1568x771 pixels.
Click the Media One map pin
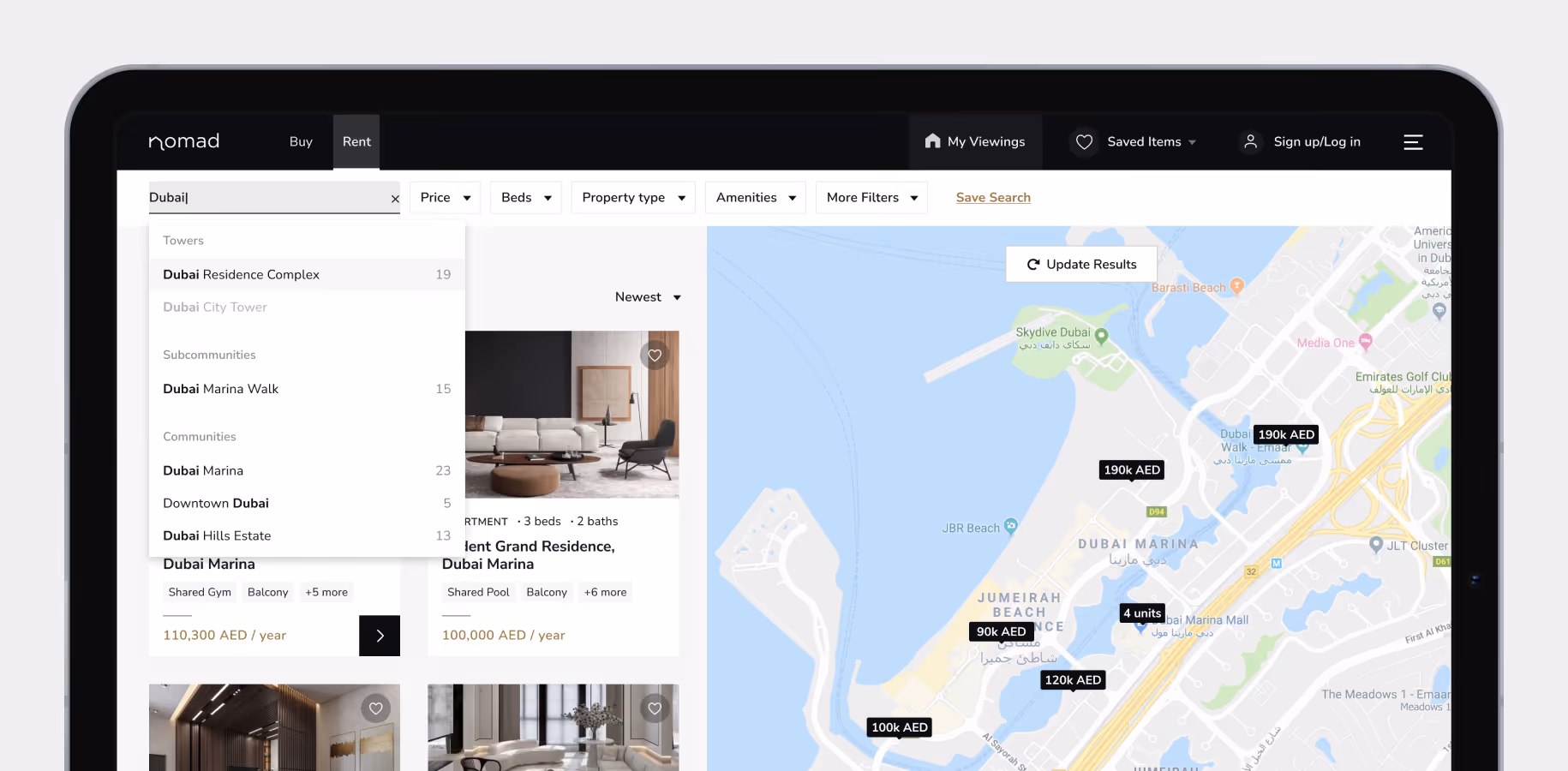[1366, 342]
